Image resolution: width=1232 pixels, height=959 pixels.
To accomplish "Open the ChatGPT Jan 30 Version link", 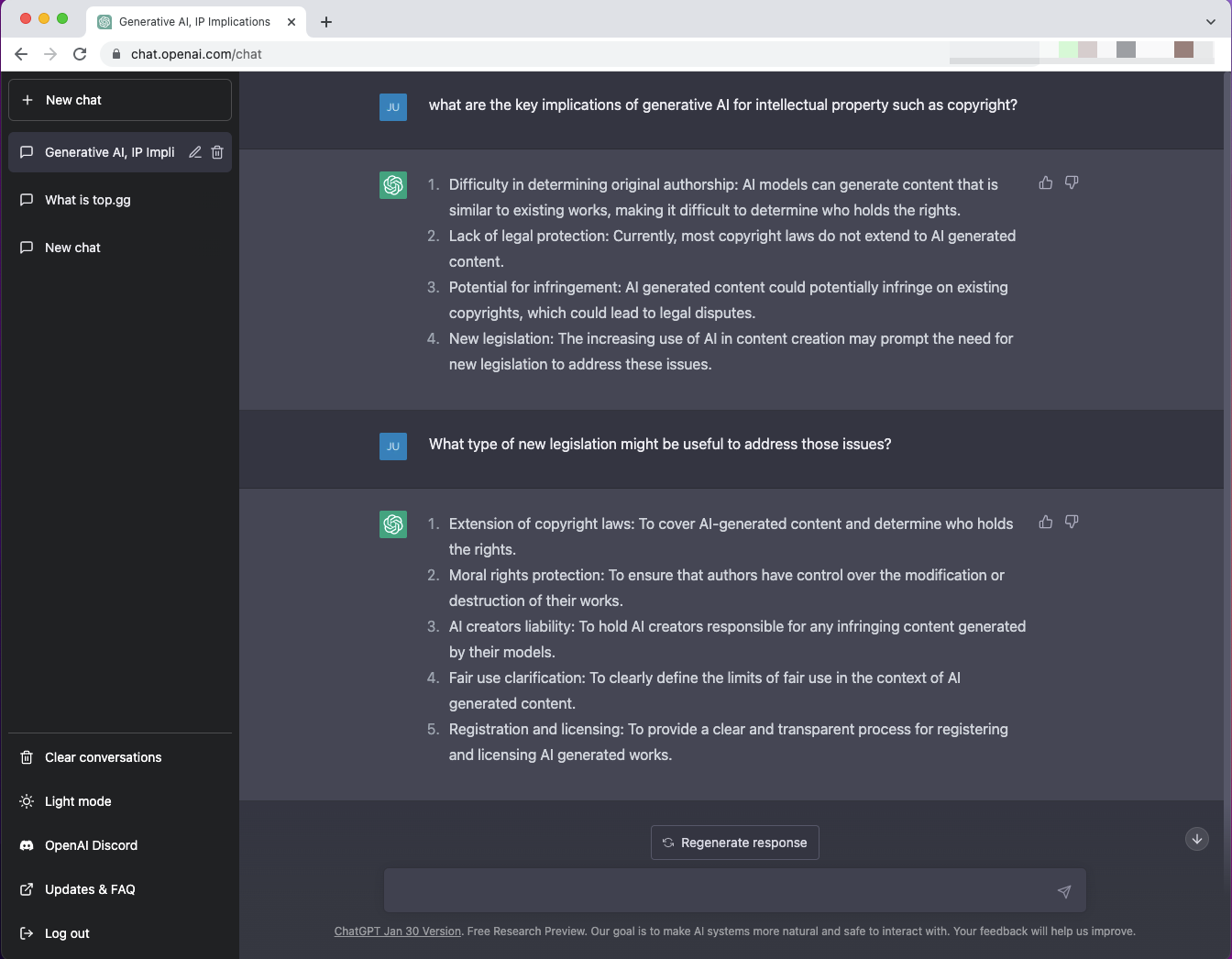I will pyautogui.click(x=397, y=931).
